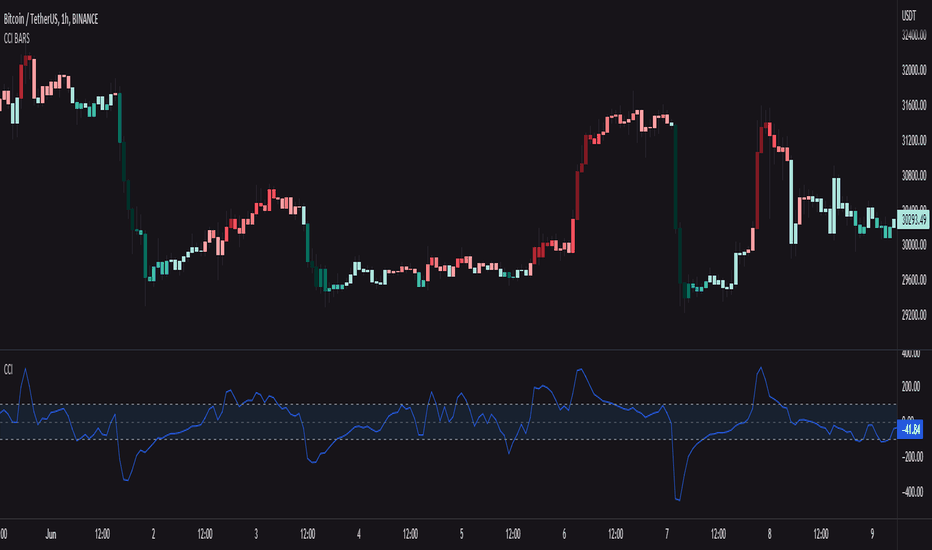The width and height of the screenshot is (932, 550).
Task: Click the CCI pane label
Action: pos(8,370)
